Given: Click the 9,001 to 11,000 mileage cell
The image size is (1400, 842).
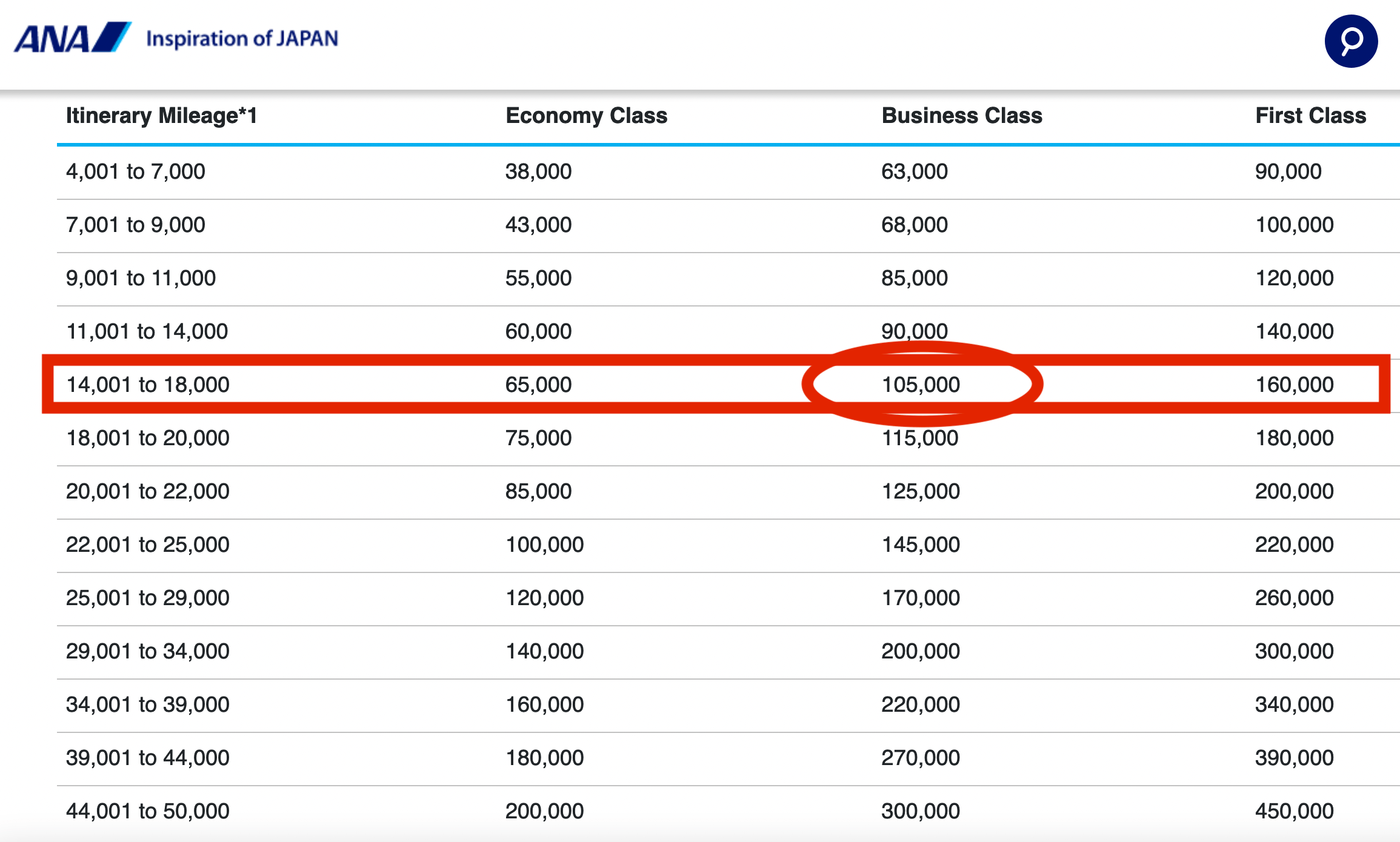Looking at the screenshot, I should point(141,278).
